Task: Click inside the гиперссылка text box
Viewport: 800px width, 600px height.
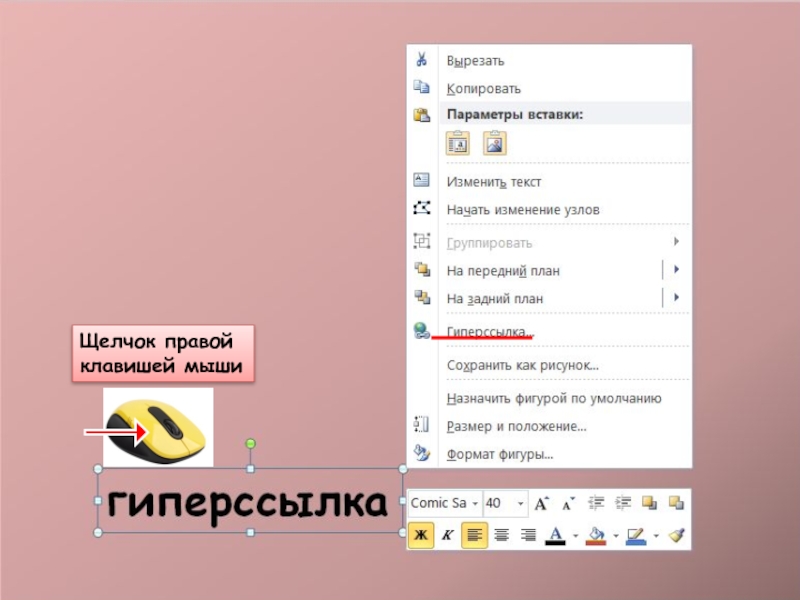Action: (249, 501)
